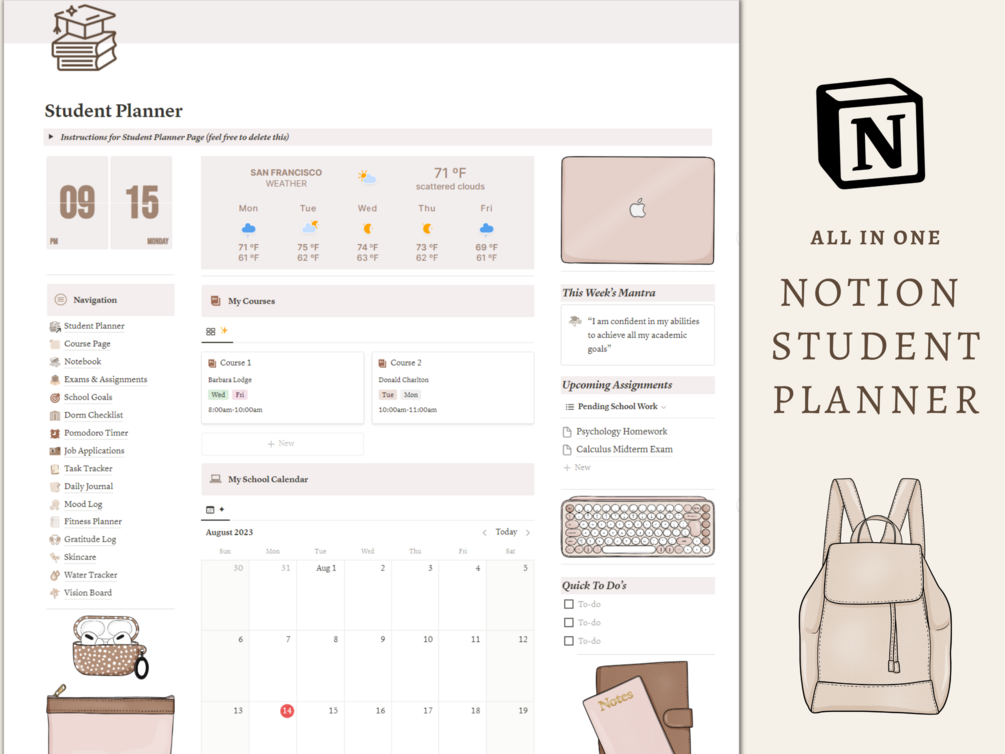Select August 9 in the calendar
Image resolution: width=1005 pixels, height=754 pixels.
coord(369,666)
